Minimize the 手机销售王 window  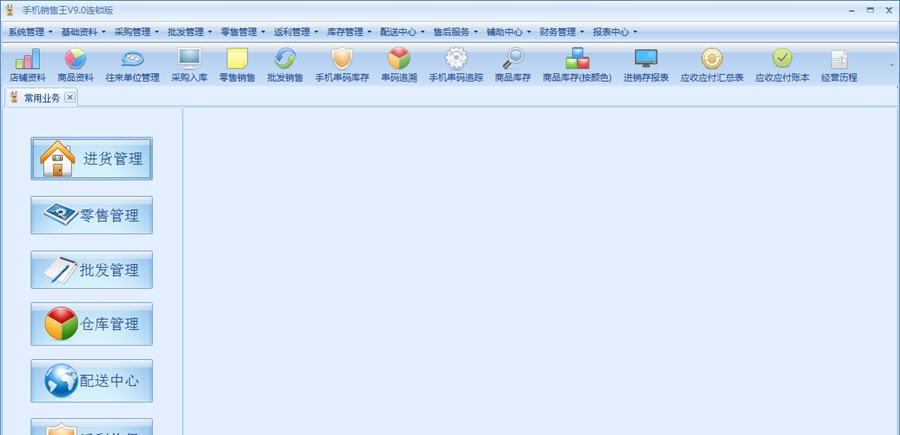pos(852,10)
